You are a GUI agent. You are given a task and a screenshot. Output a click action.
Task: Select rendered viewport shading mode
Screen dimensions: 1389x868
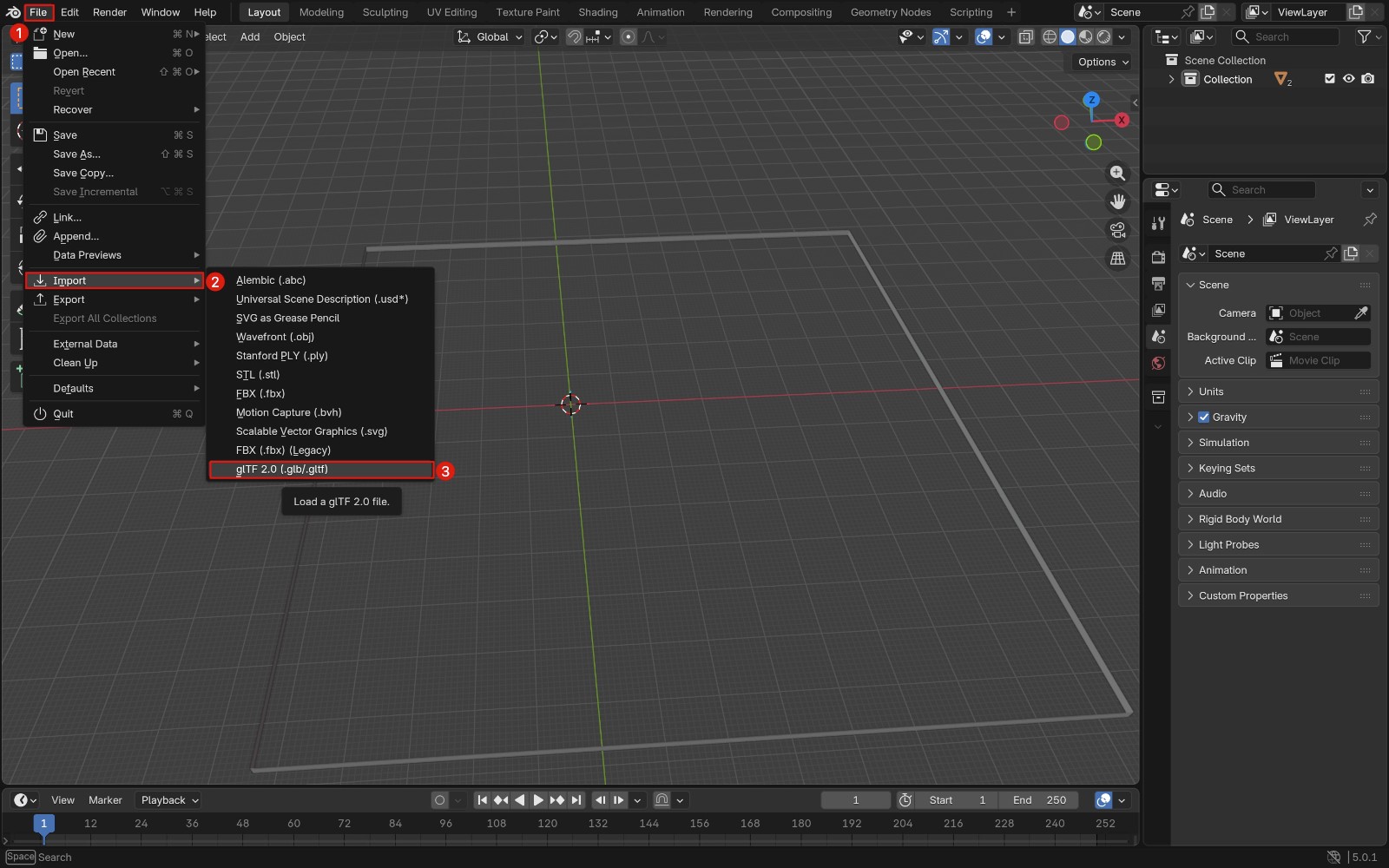1103,36
